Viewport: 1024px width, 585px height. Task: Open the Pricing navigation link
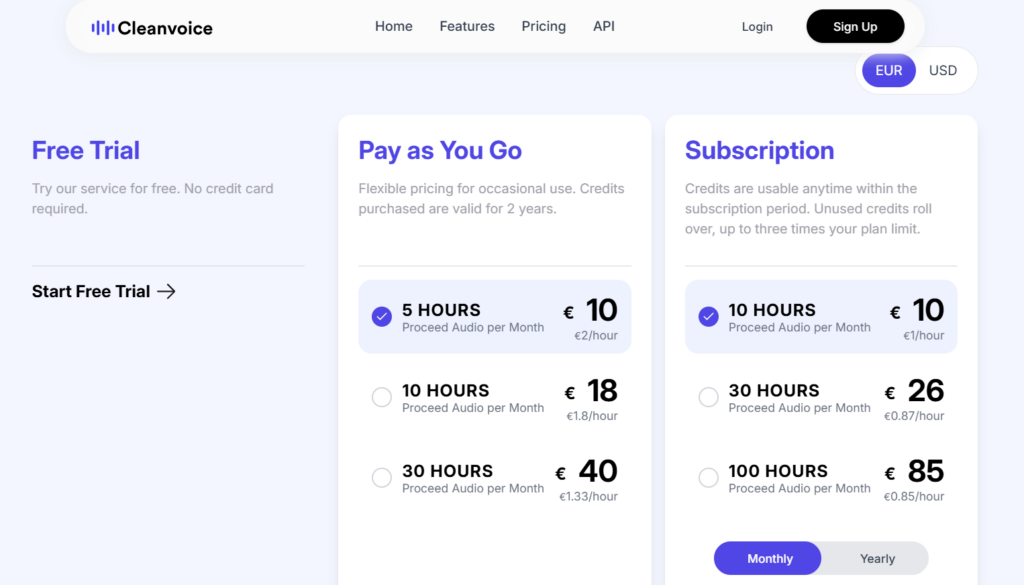coord(543,26)
